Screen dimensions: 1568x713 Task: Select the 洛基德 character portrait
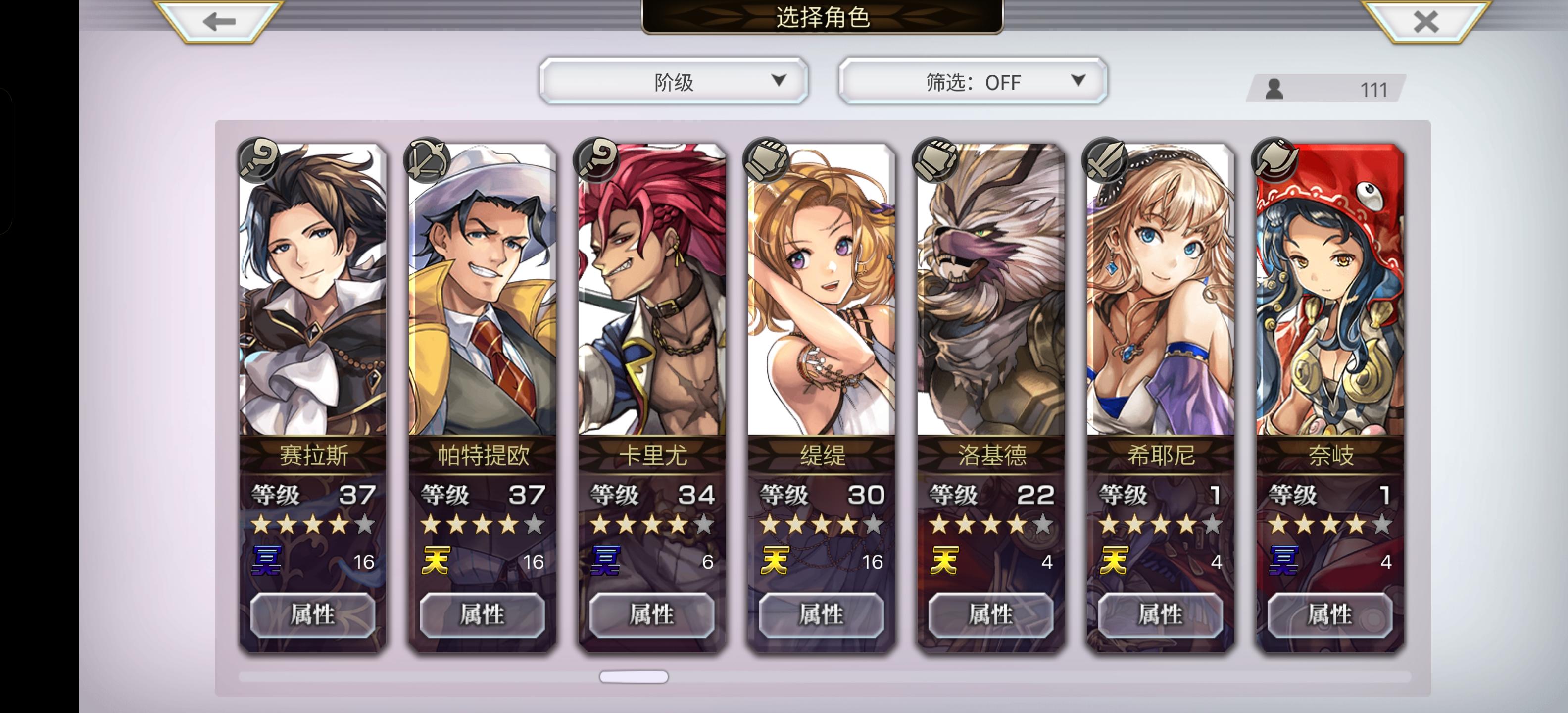coord(991,289)
